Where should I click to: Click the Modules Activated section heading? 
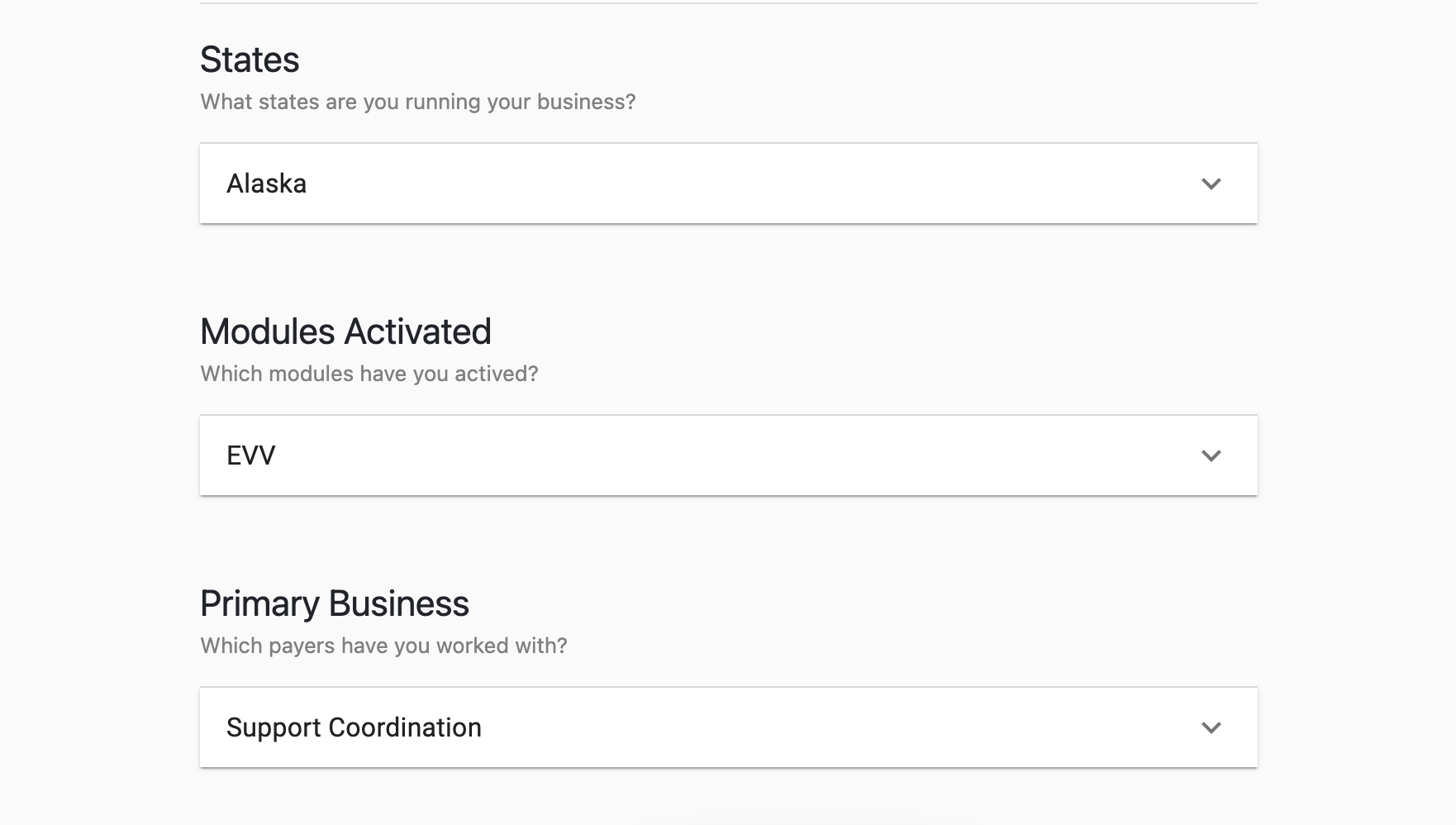click(345, 331)
